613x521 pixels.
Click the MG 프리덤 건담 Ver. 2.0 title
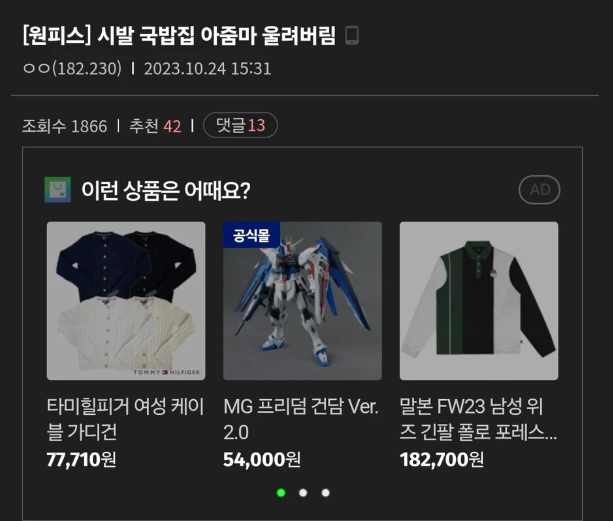301,419
